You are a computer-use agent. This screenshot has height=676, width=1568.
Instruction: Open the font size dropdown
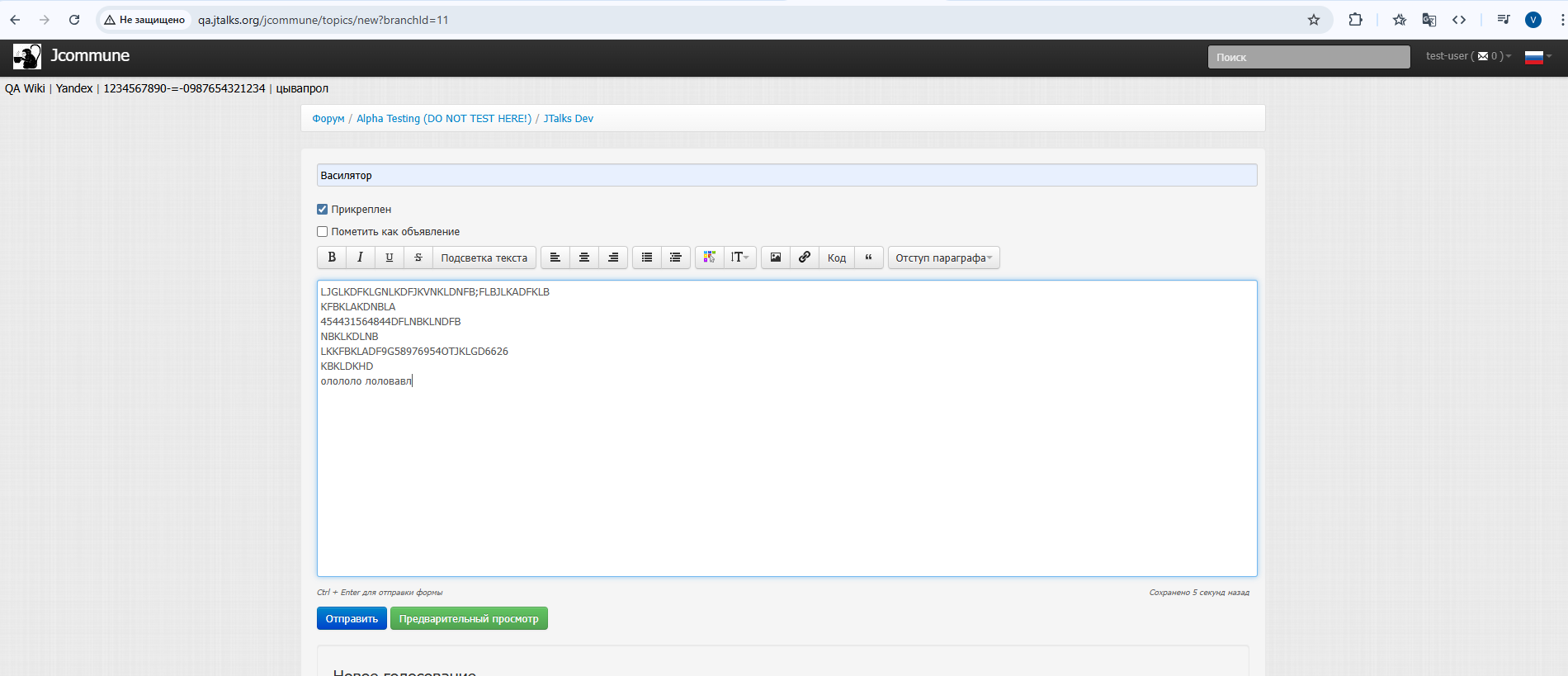point(739,258)
